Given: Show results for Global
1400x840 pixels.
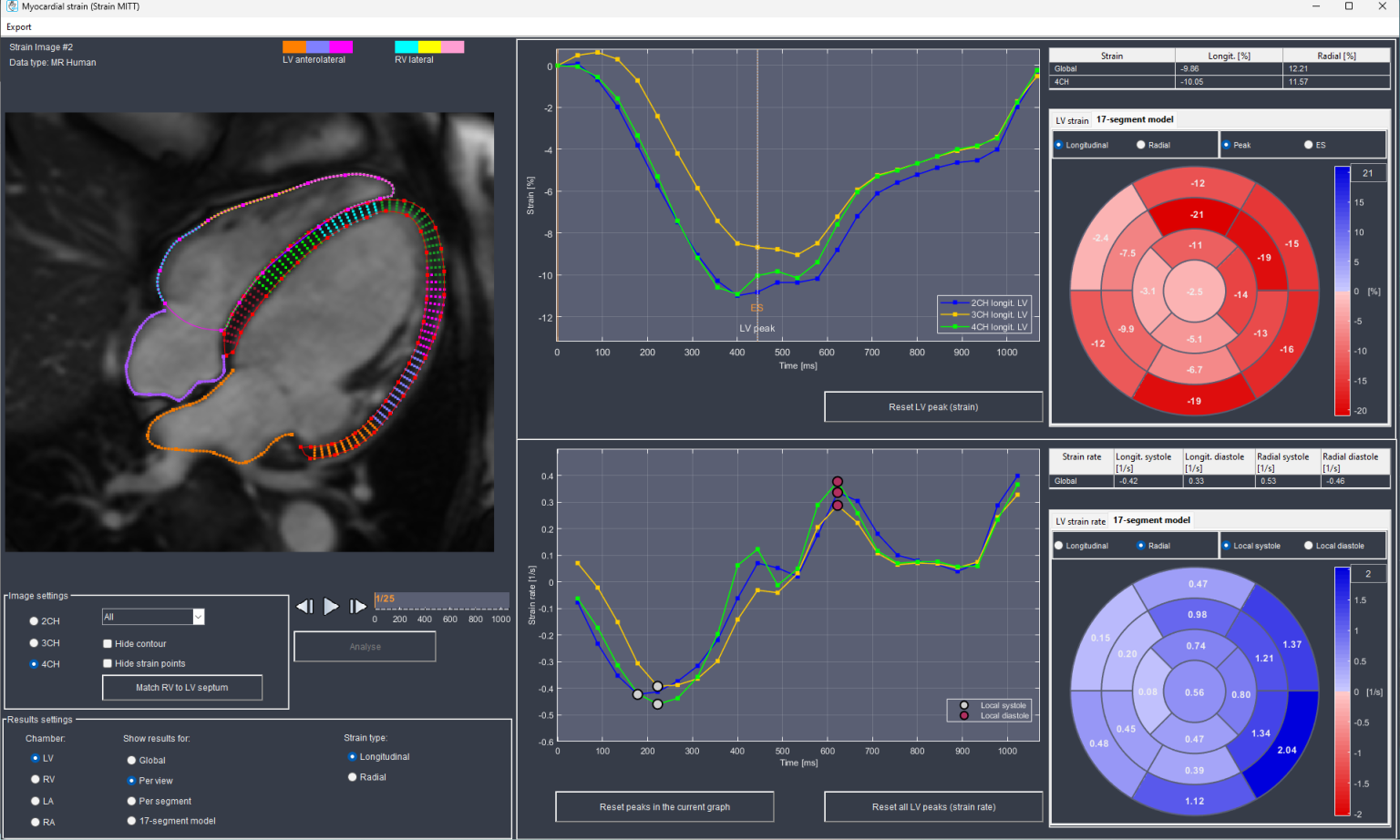Looking at the screenshot, I should pos(131,761).
